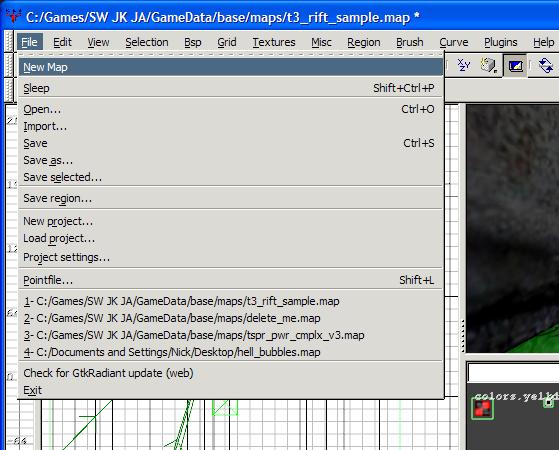The width and height of the screenshot is (559, 450).
Task: Open the Grid menu
Action: coord(227,42)
